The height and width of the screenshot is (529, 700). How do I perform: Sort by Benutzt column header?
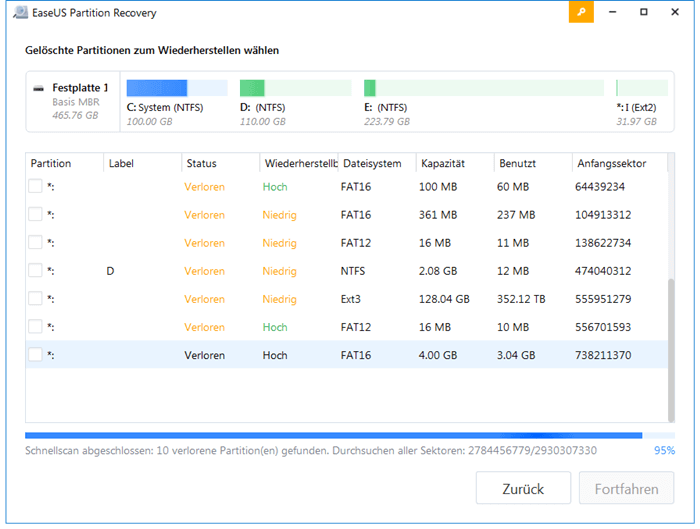click(533, 163)
